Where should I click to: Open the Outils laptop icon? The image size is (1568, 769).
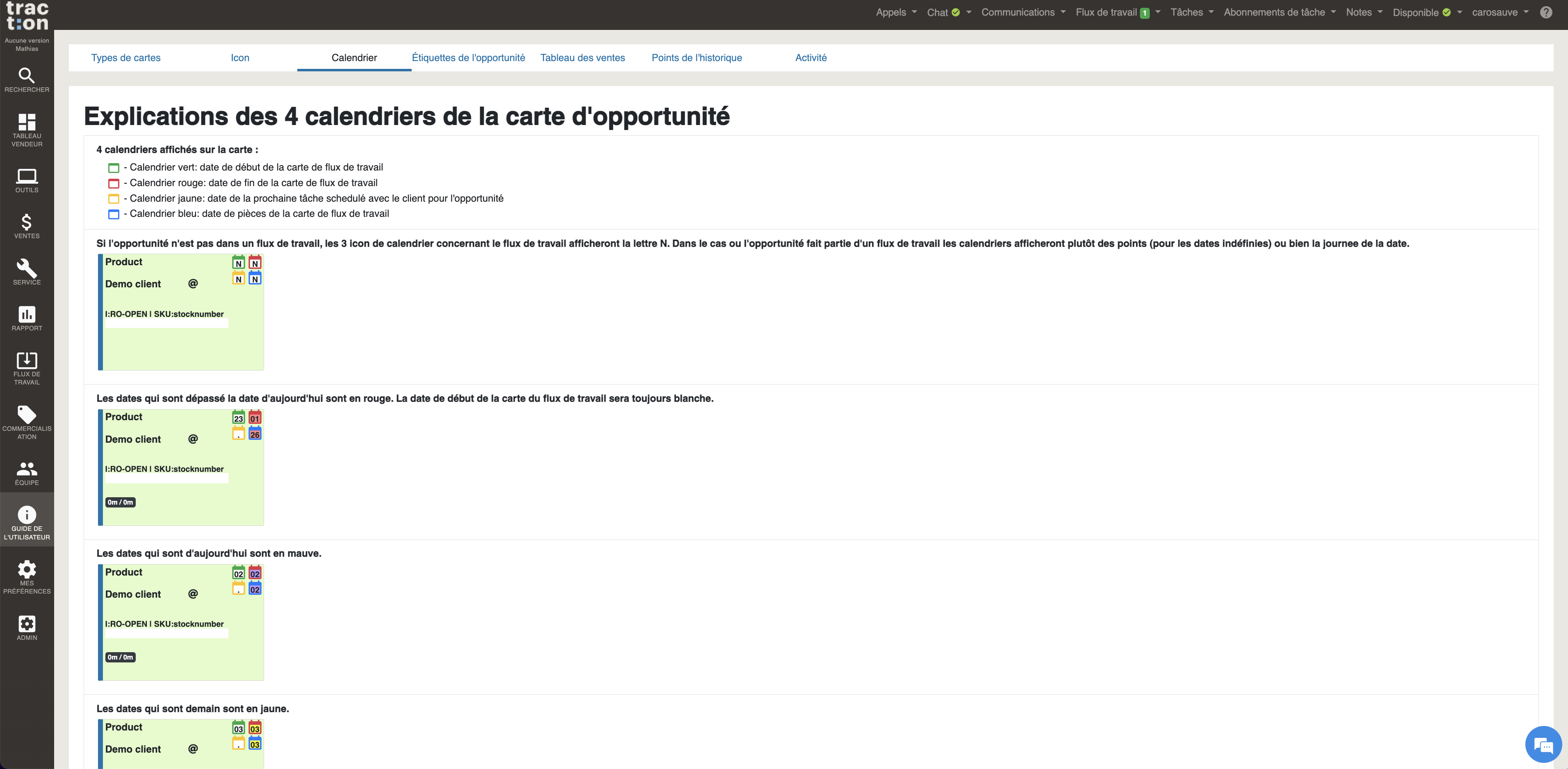27,181
